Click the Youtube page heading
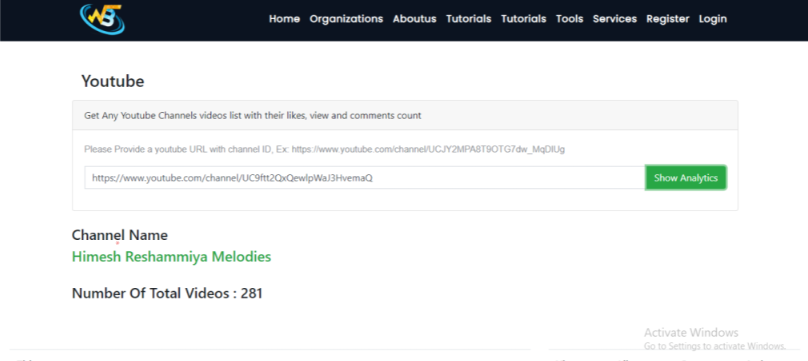The height and width of the screenshot is (361, 808). coord(113,81)
